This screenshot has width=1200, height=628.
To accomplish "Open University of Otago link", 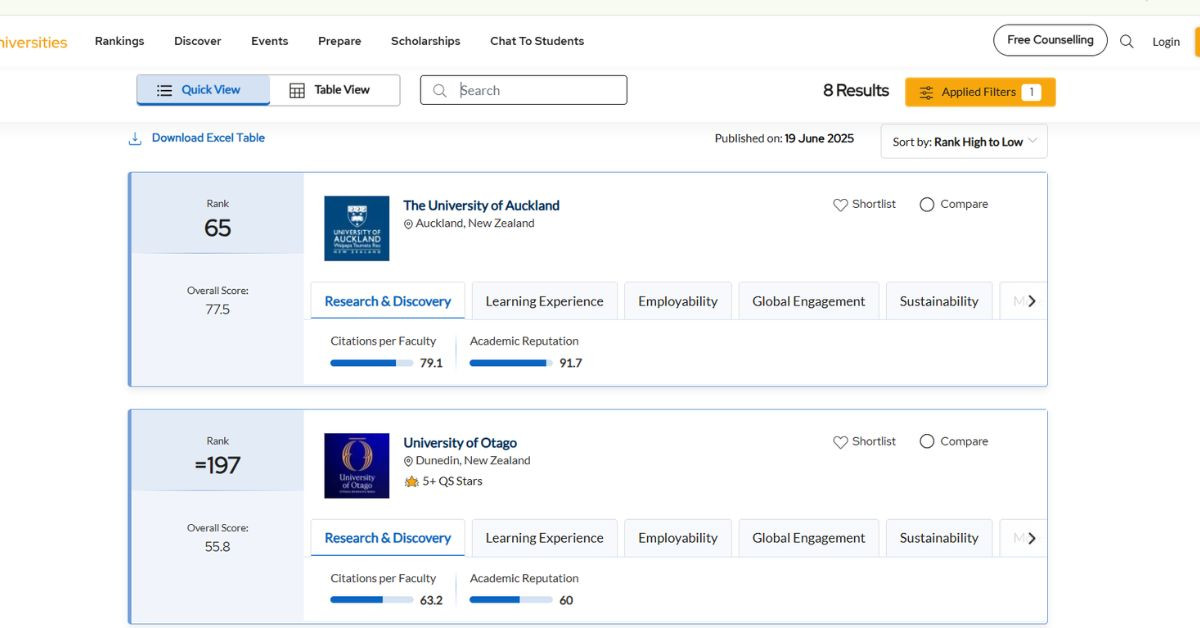I will (460, 443).
